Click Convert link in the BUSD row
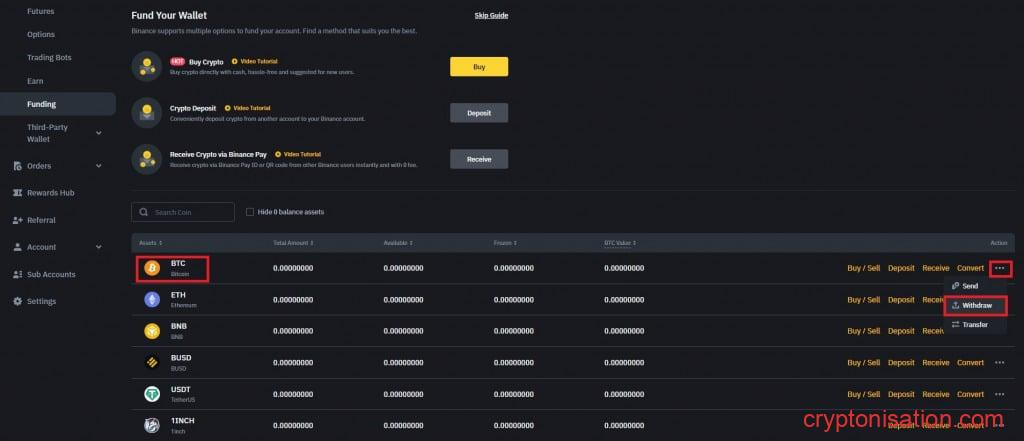This screenshot has height=441, width=1024. [x=970, y=363]
